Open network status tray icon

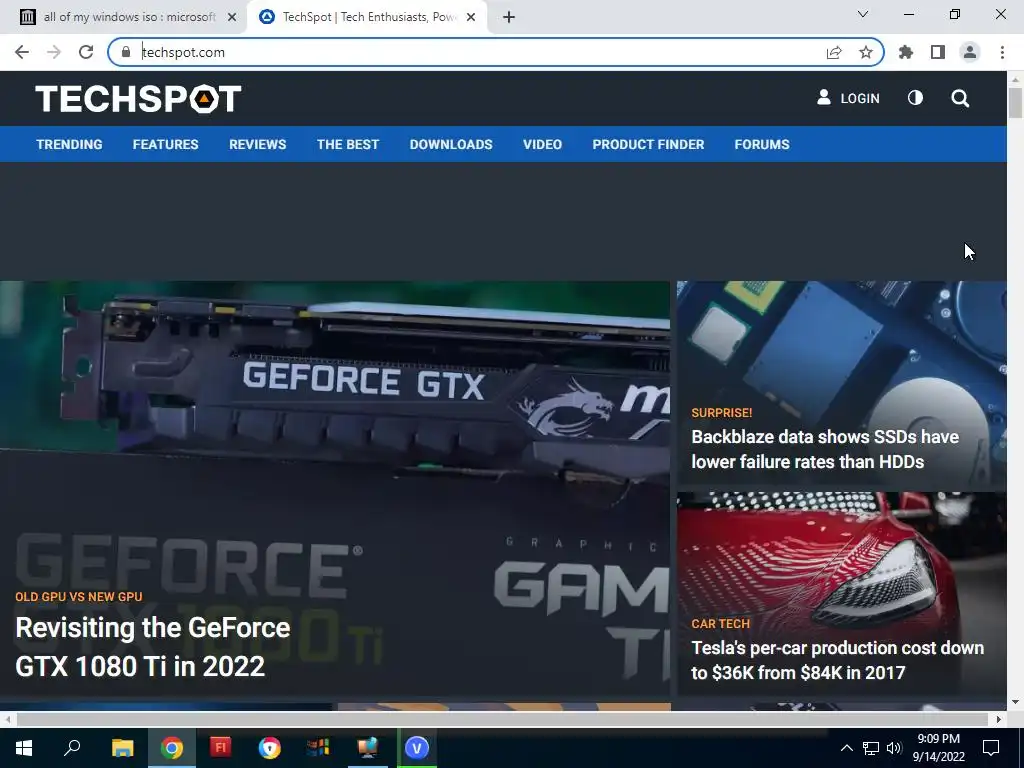pyautogui.click(x=871, y=748)
